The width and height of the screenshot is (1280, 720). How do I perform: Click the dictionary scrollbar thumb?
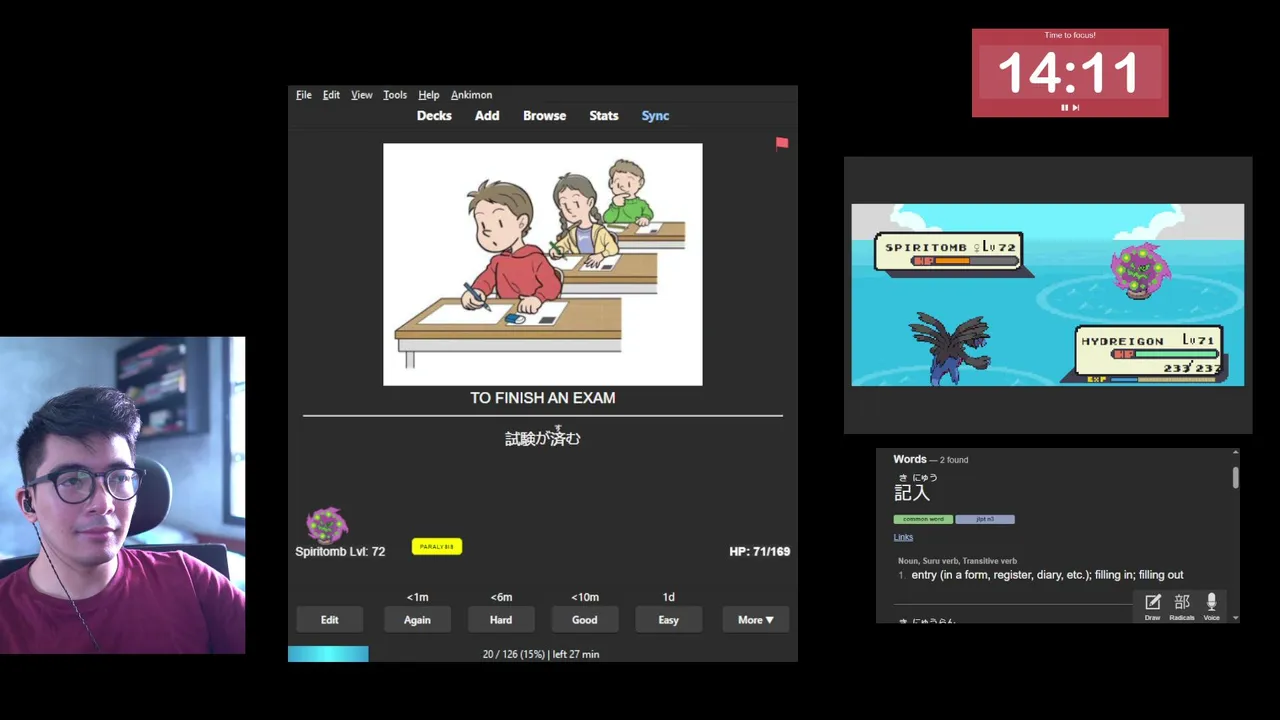[1236, 476]
